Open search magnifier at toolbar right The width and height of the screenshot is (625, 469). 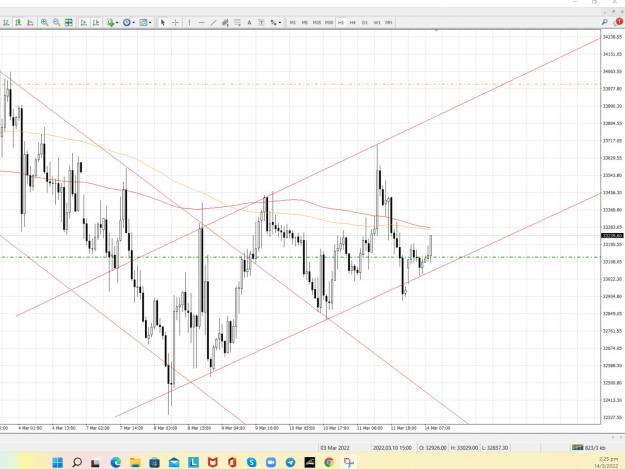[605, 22]
